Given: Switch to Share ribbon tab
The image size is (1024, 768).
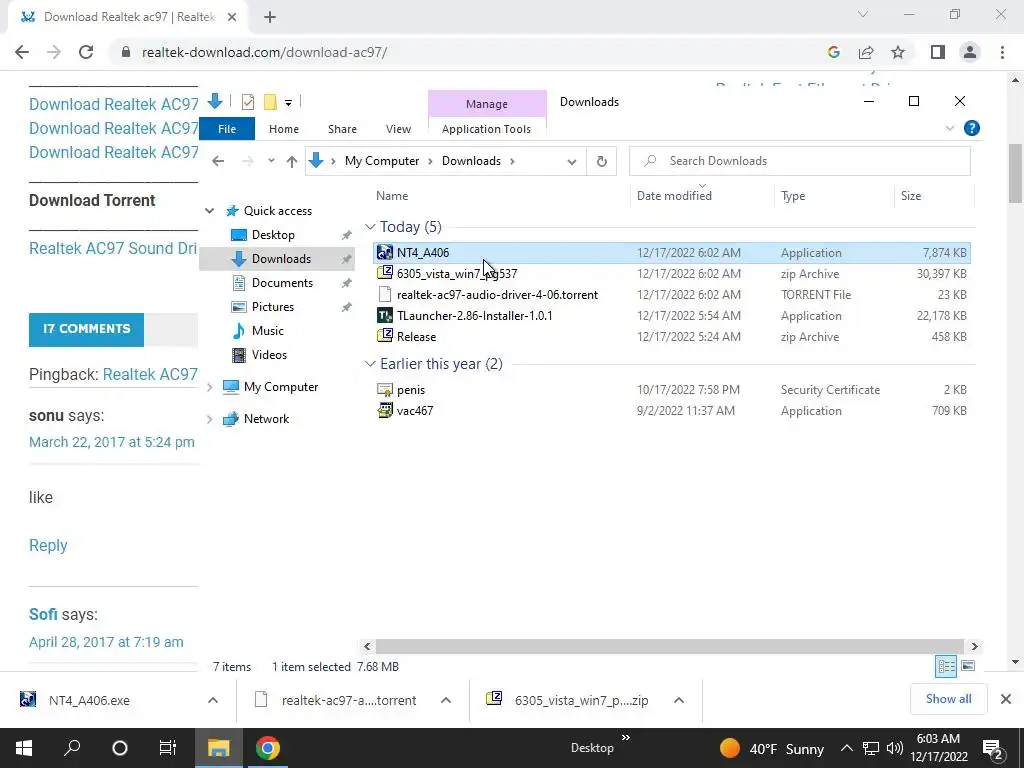Looking at the screenshot, I should (342, 129).
